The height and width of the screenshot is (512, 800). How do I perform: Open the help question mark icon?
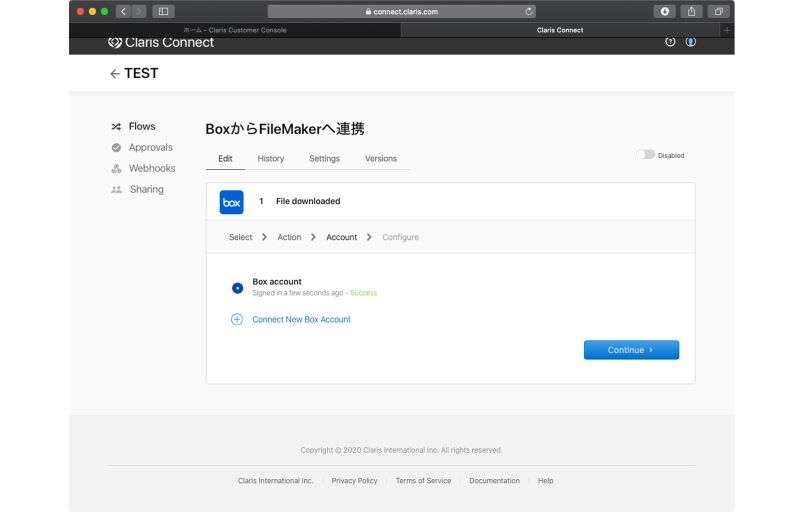click(670, 42)
